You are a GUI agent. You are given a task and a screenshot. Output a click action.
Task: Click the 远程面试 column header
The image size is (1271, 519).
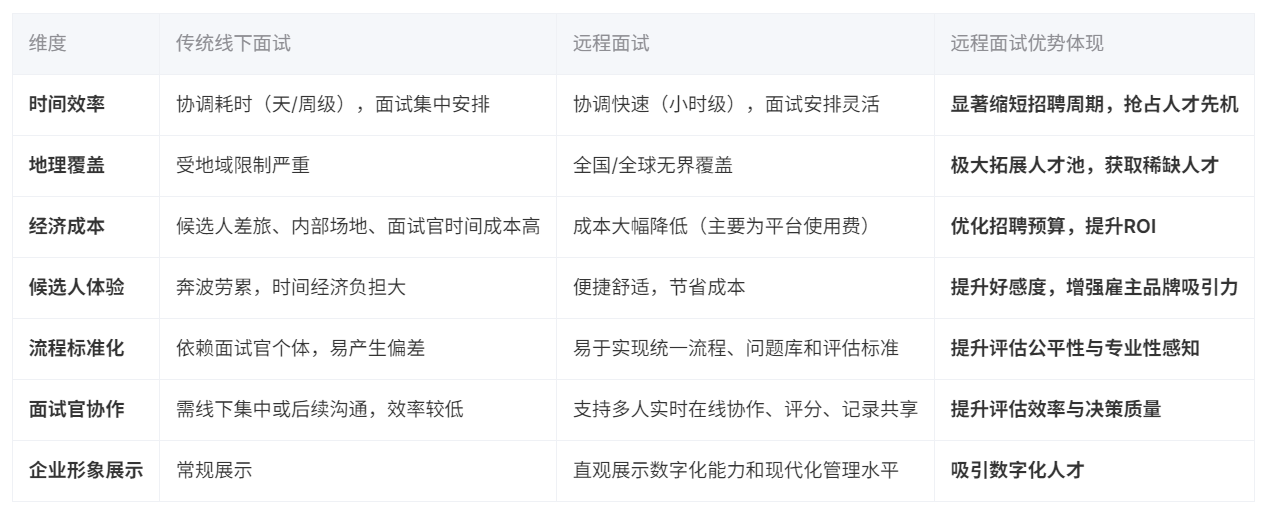pyautogui.click(x=610, y=44)
